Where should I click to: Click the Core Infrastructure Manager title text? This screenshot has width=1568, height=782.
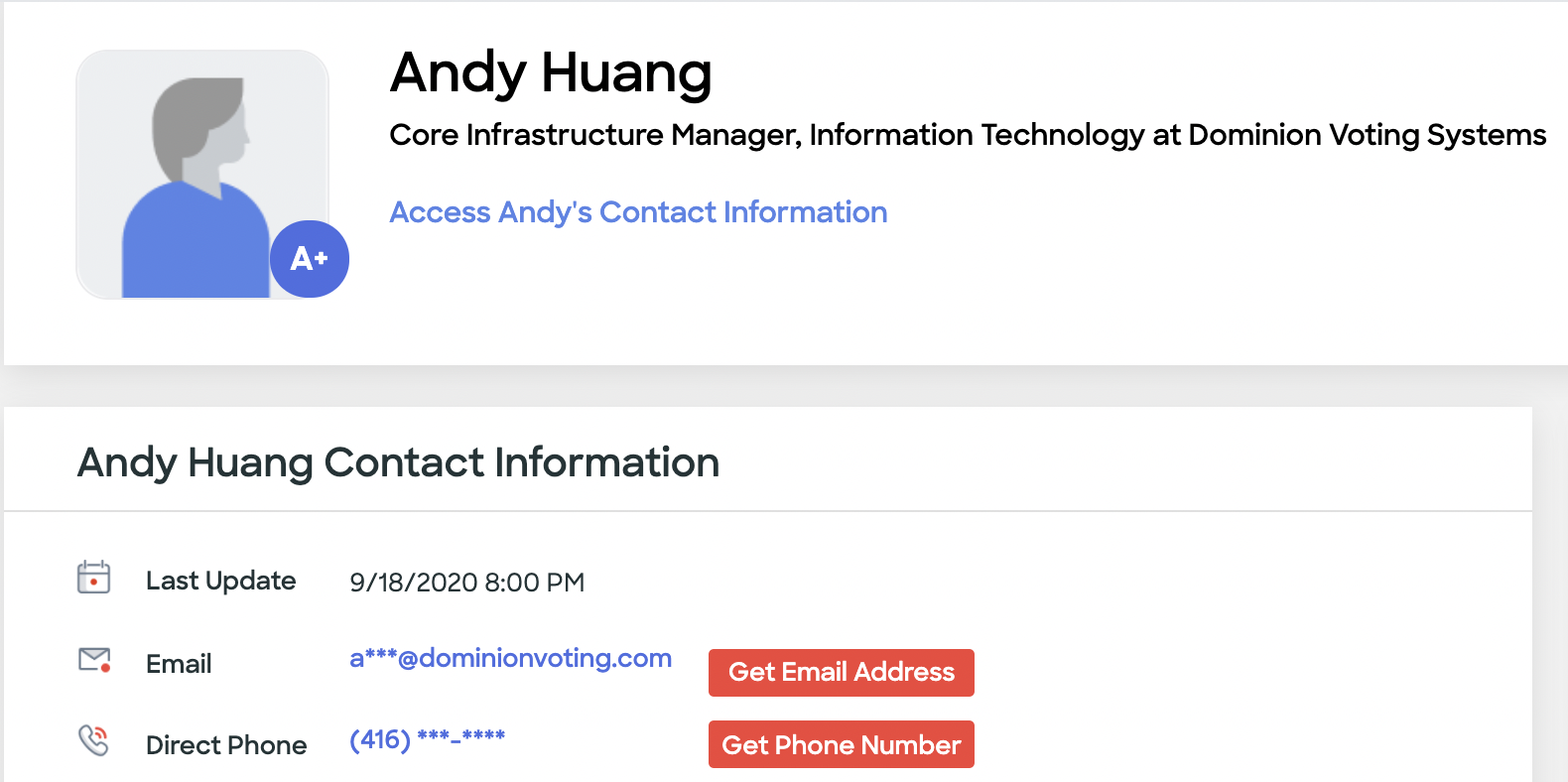(593, 135)
